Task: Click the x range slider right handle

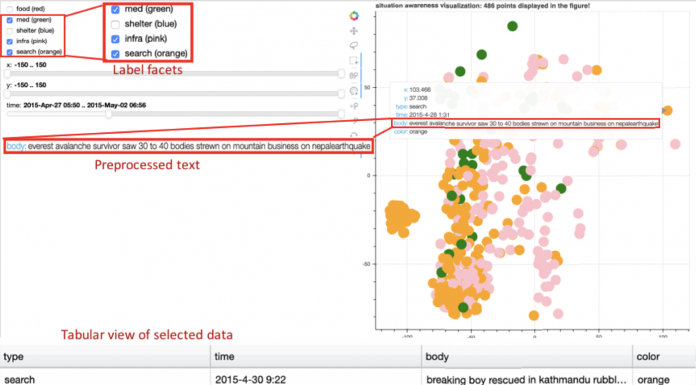Action: coord(341,74)
